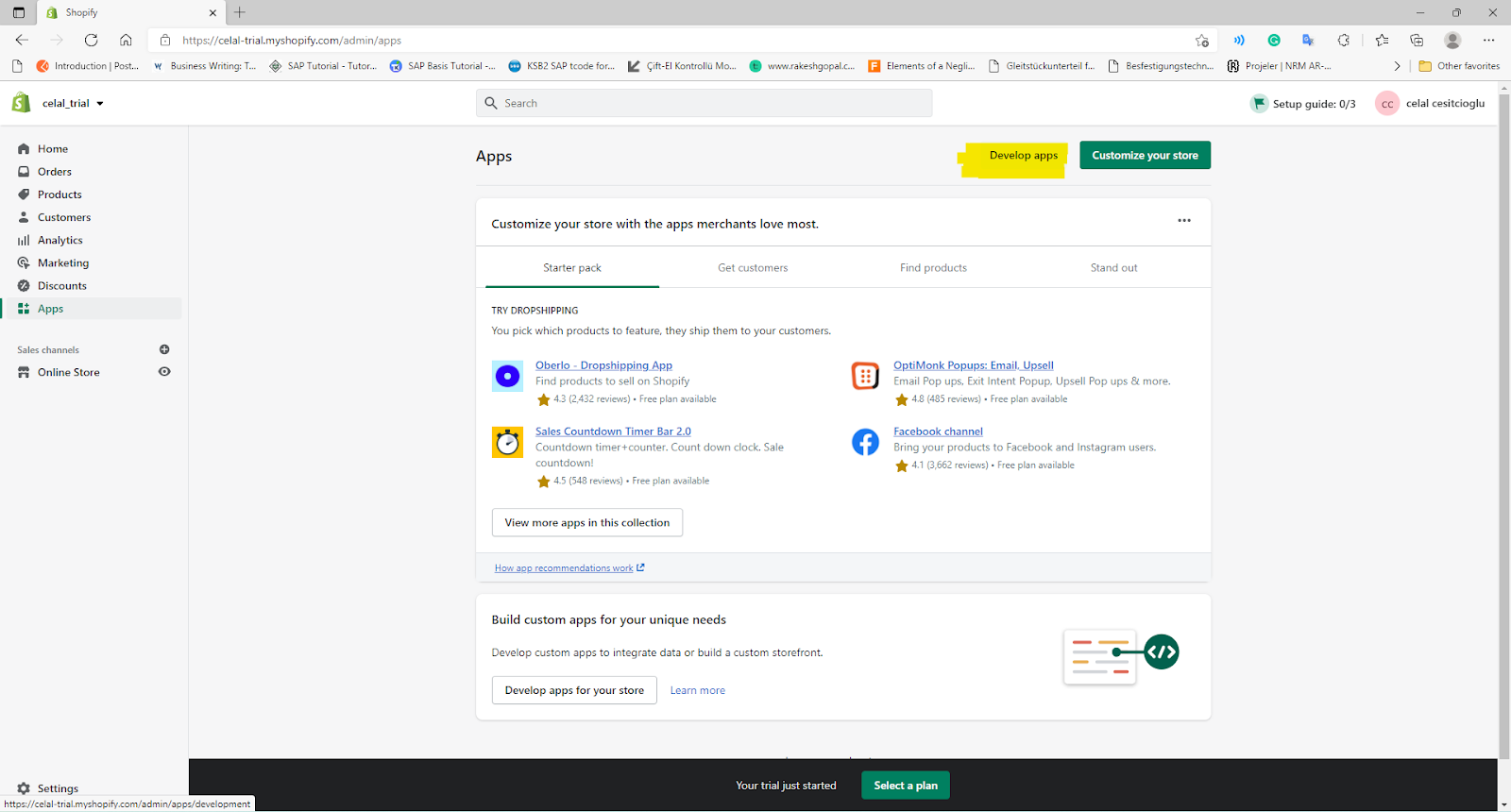This screenshot has height=812, width=1511.
Task: View Online Store using eye icon
Action: 164,372
